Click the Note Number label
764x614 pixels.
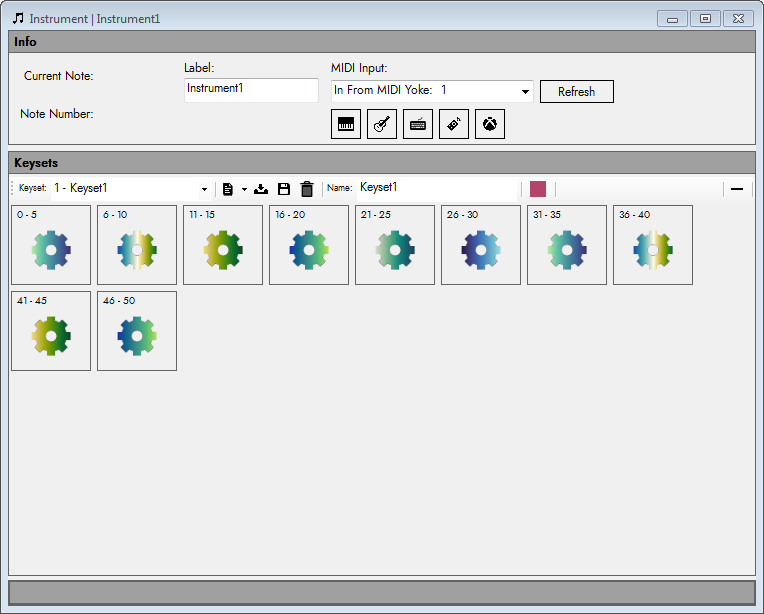point(57,114)
